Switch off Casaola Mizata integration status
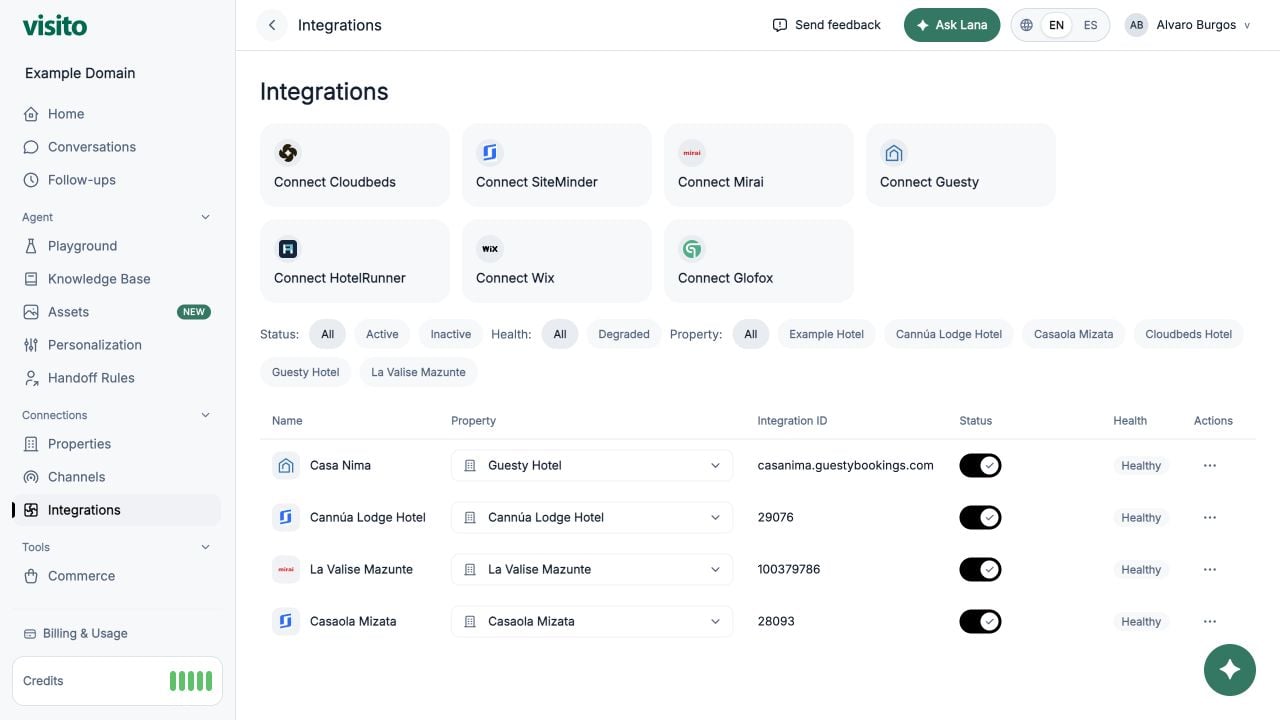Screen dimensions: 1280x720 click(980, 621)
